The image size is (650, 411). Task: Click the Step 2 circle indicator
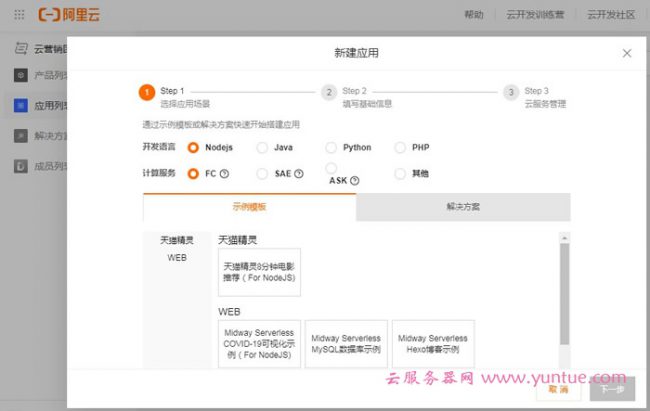(328, 92)
